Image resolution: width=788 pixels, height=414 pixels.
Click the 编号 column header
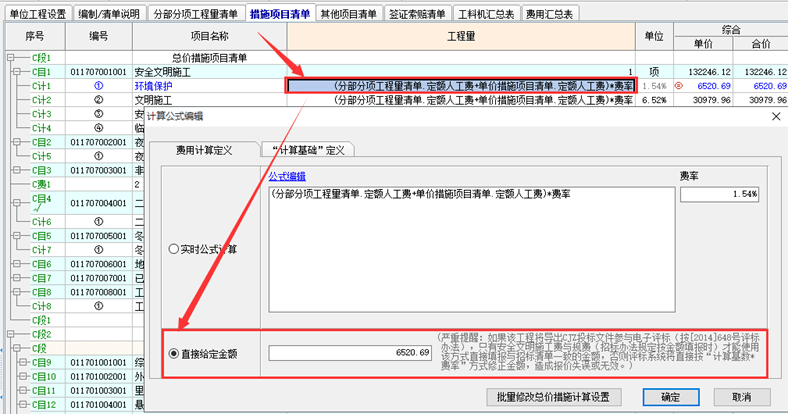[98, 36]
